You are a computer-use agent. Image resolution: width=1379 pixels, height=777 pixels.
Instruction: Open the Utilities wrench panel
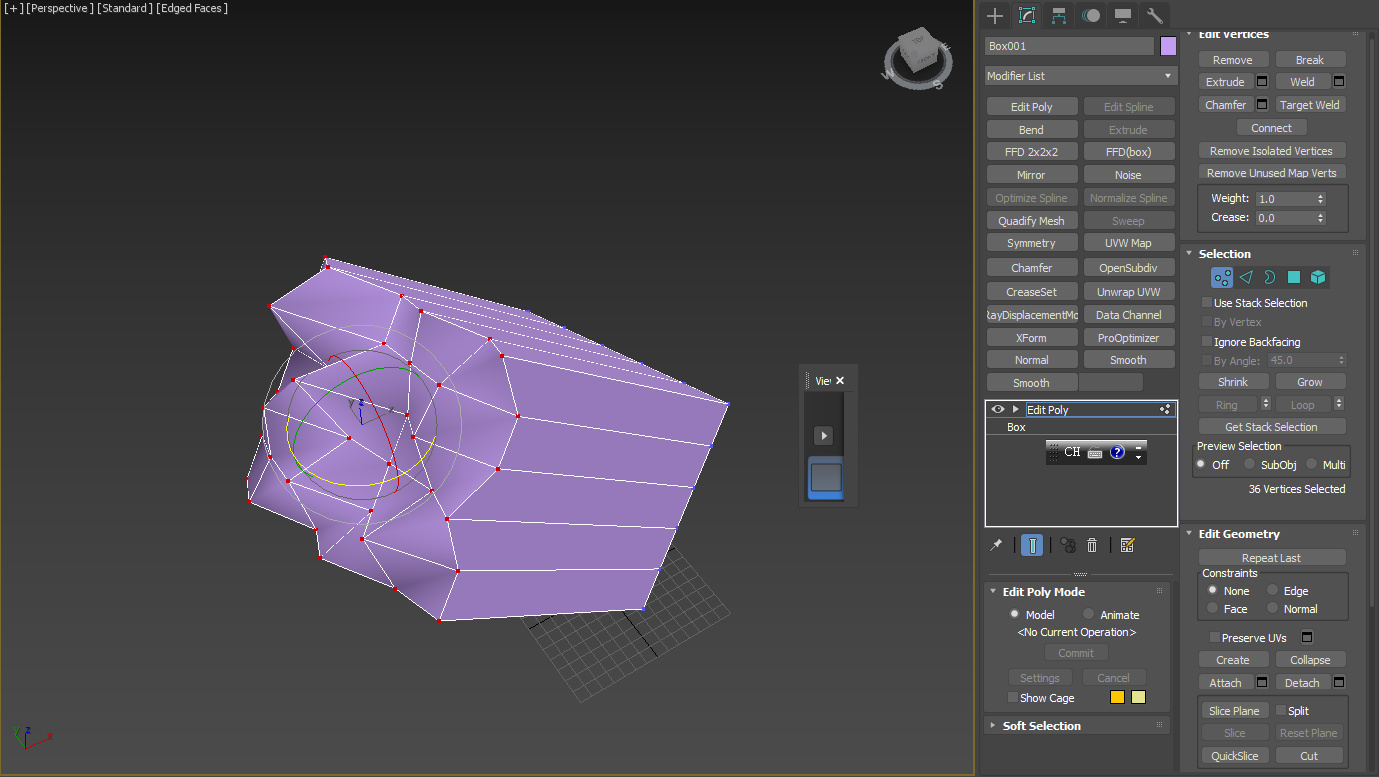[1154, 16]
